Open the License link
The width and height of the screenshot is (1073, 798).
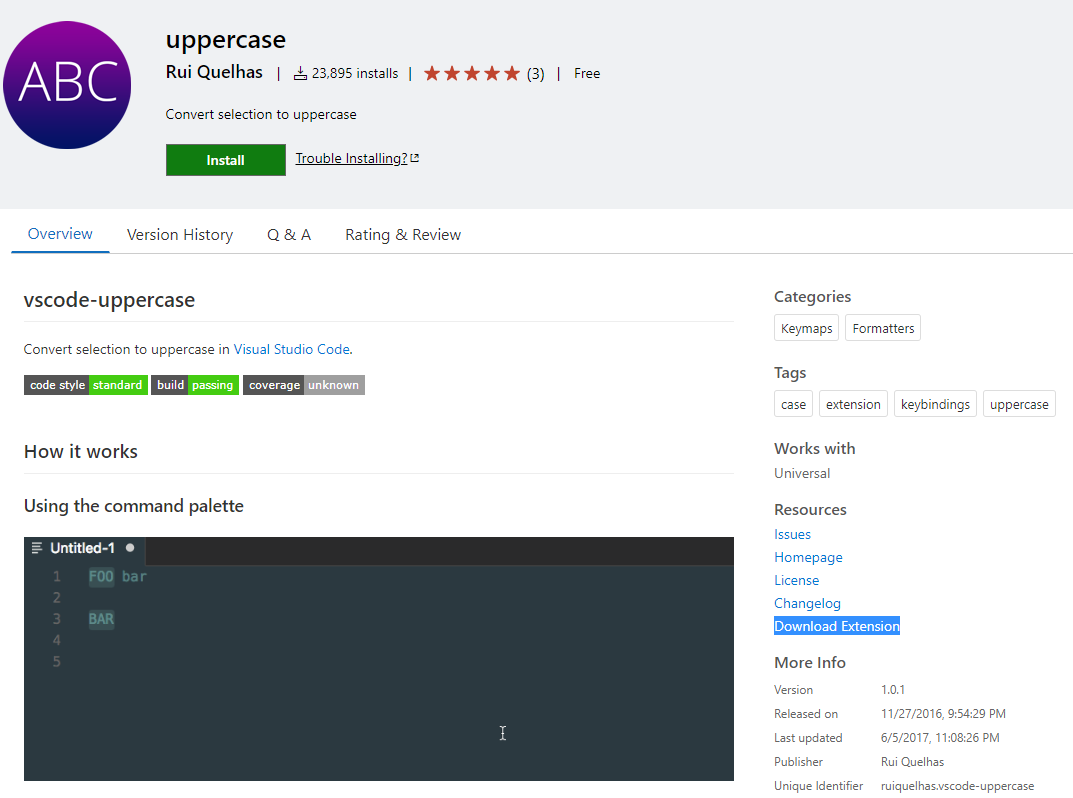797,580
